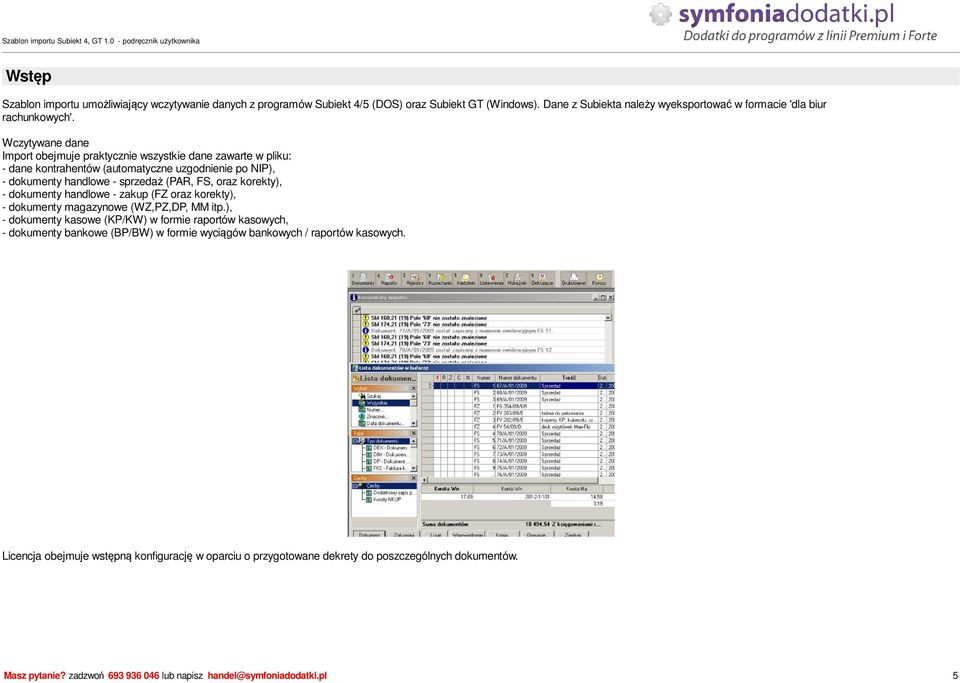Open the Wskaźniki toolbar icon
The height and width of the screenshot is (683, 960).
517,280
